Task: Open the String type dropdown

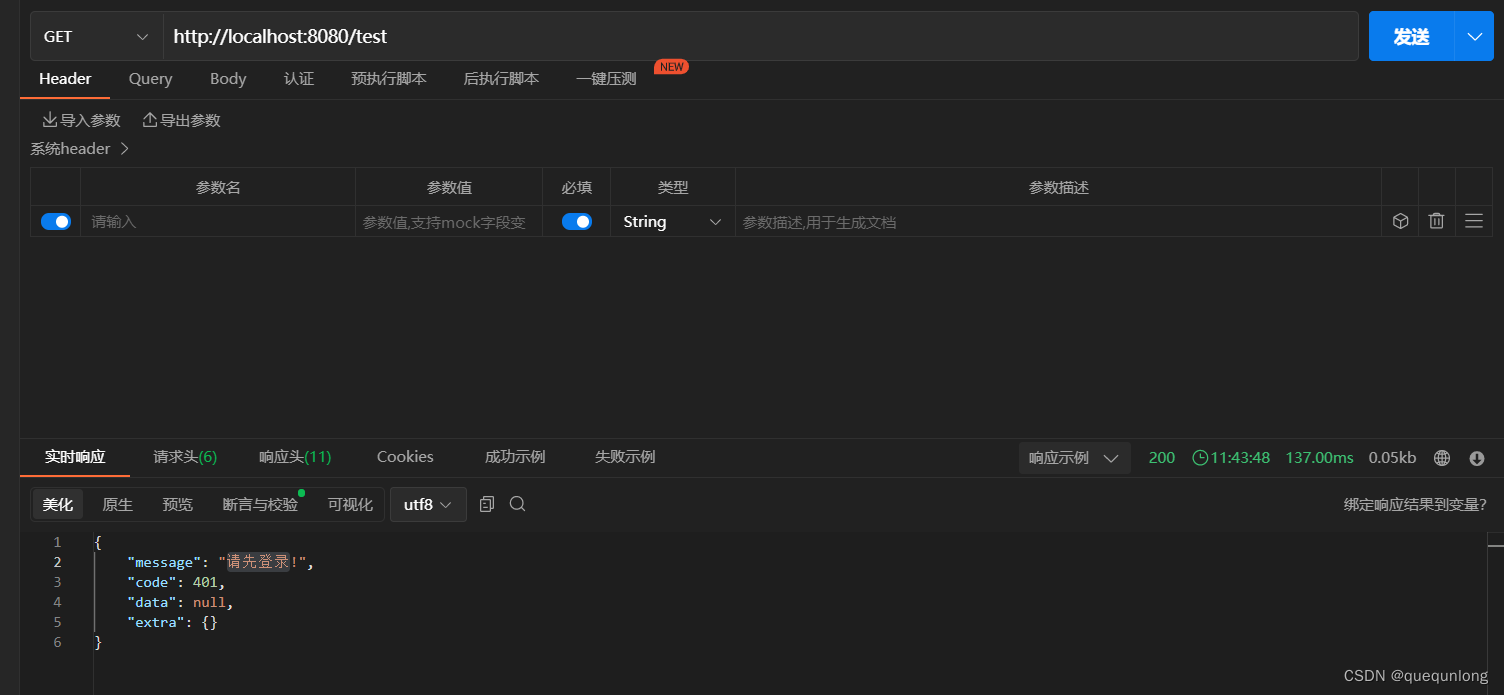Action: pos(671,221)
